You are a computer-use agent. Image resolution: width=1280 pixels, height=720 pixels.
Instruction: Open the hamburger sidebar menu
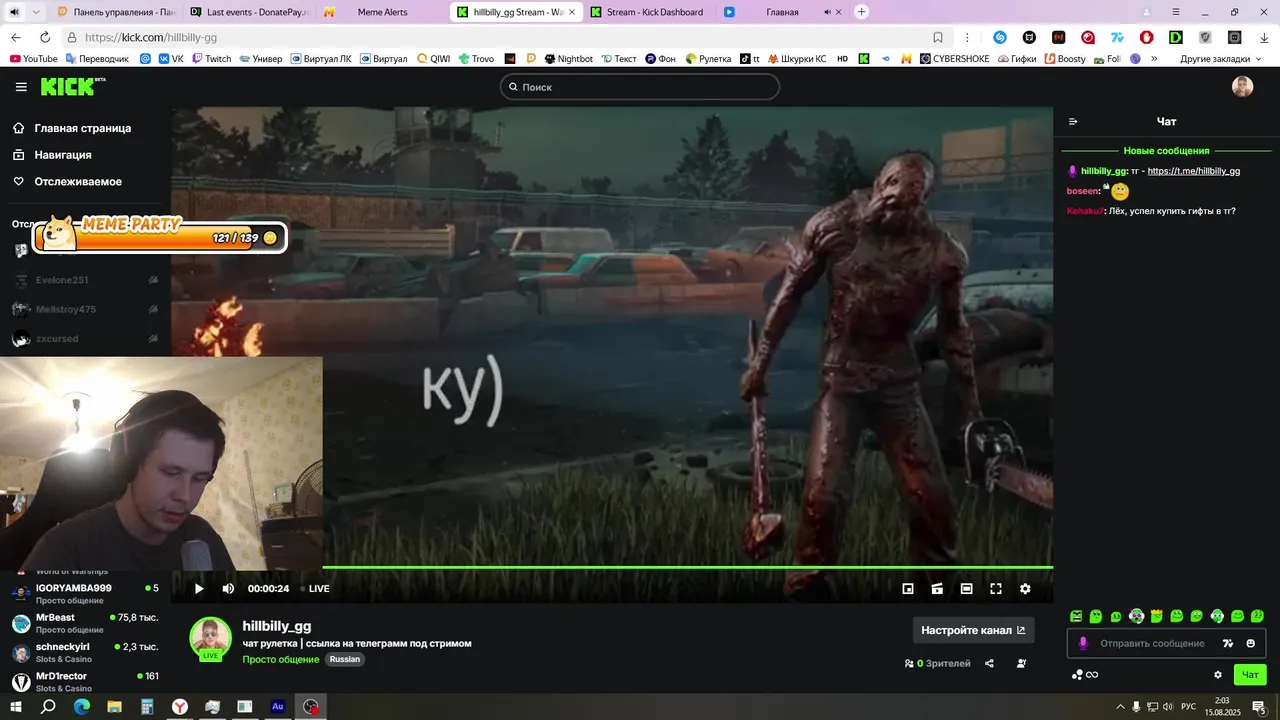pos(21,87)
